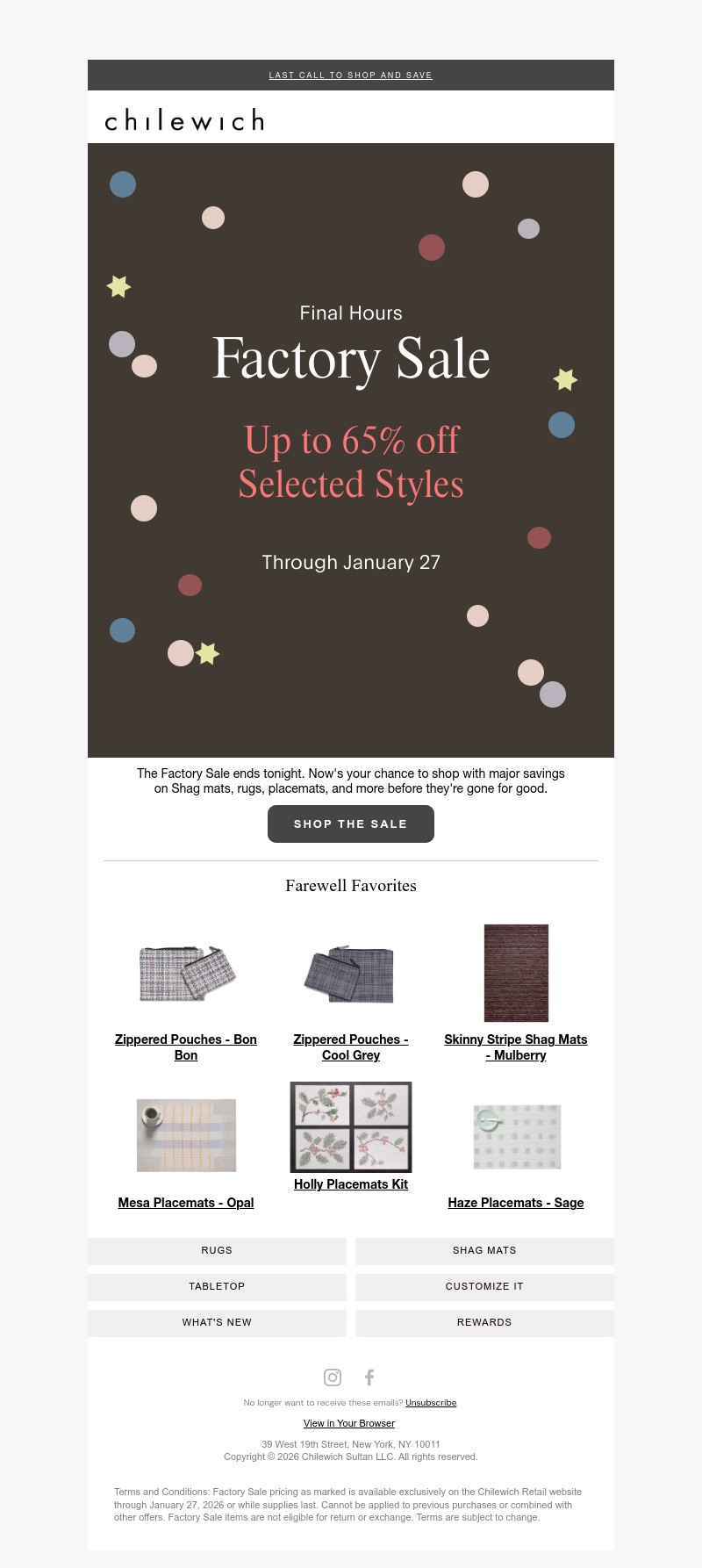
Task: Open Chilewich's Facebook page
Action: click(369, 1377)
